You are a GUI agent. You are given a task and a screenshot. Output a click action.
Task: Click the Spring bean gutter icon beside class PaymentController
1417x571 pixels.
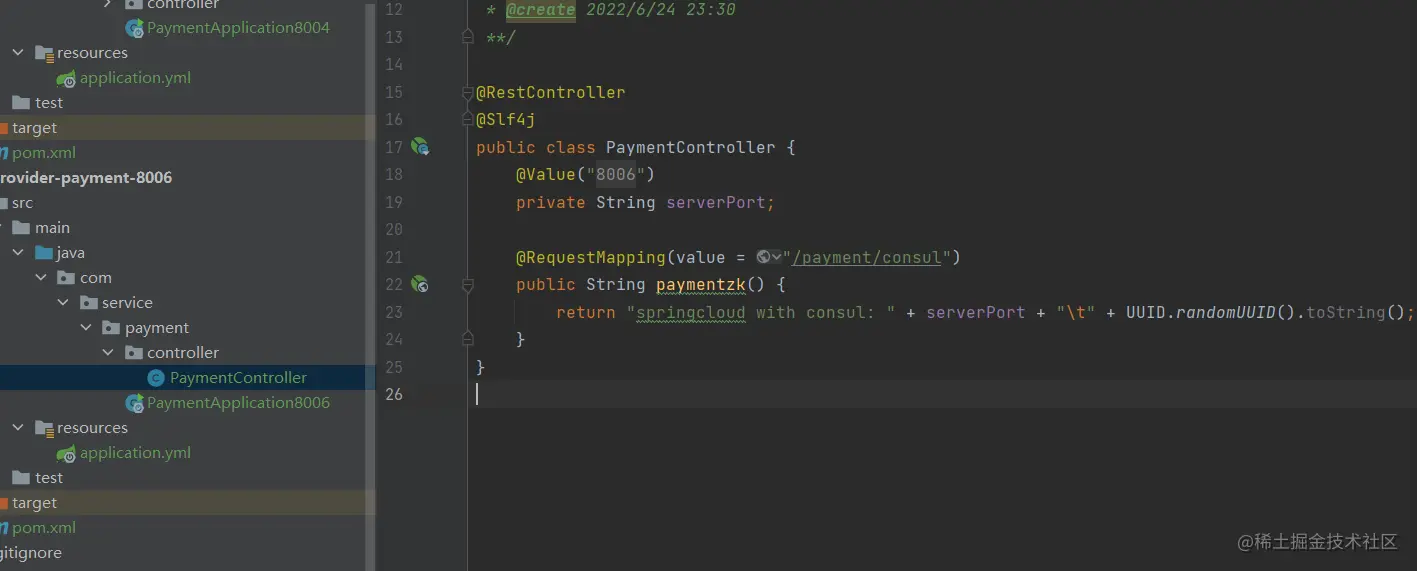pos(420,147)
